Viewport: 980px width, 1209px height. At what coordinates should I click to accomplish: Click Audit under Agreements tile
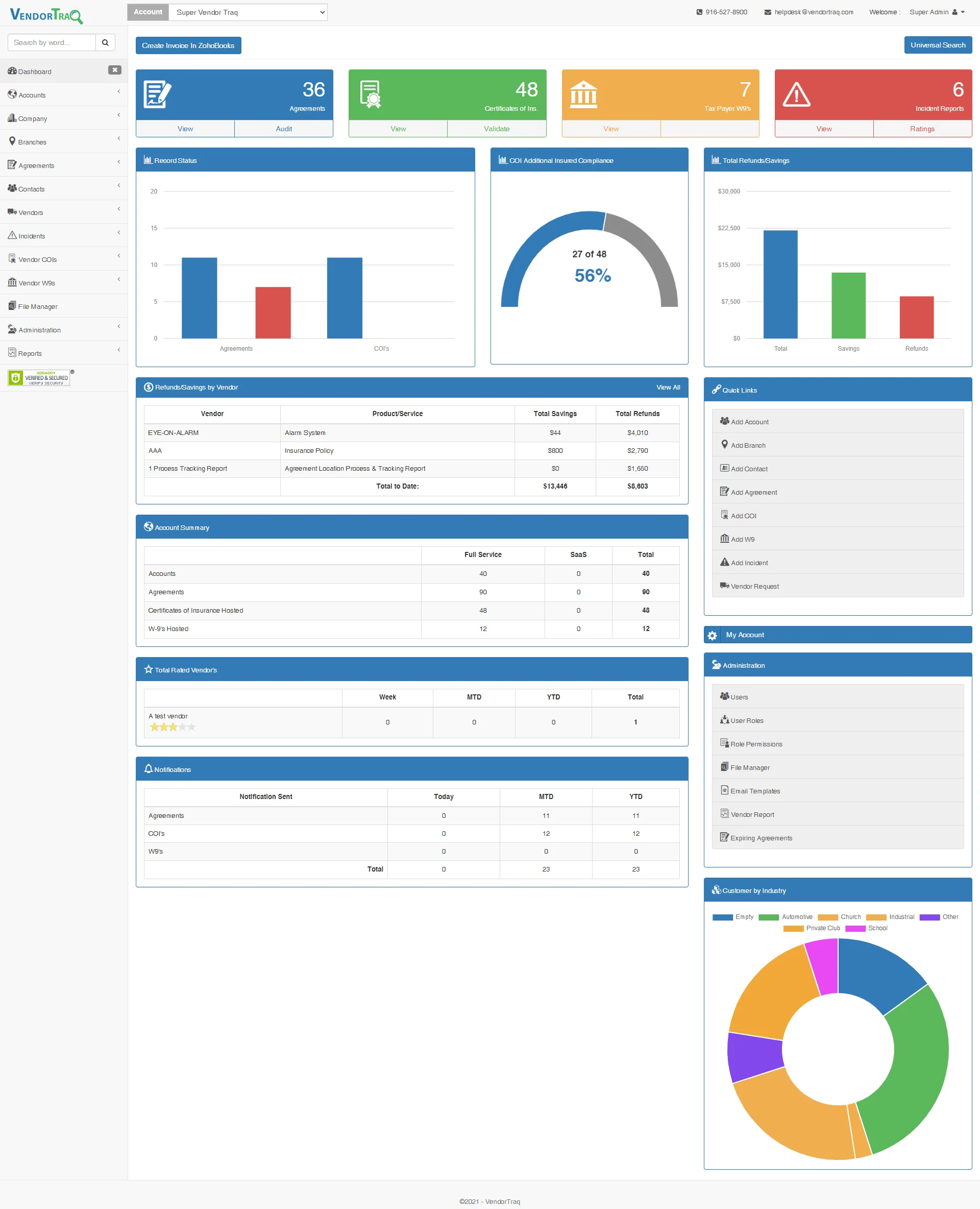tap(283, 129)
